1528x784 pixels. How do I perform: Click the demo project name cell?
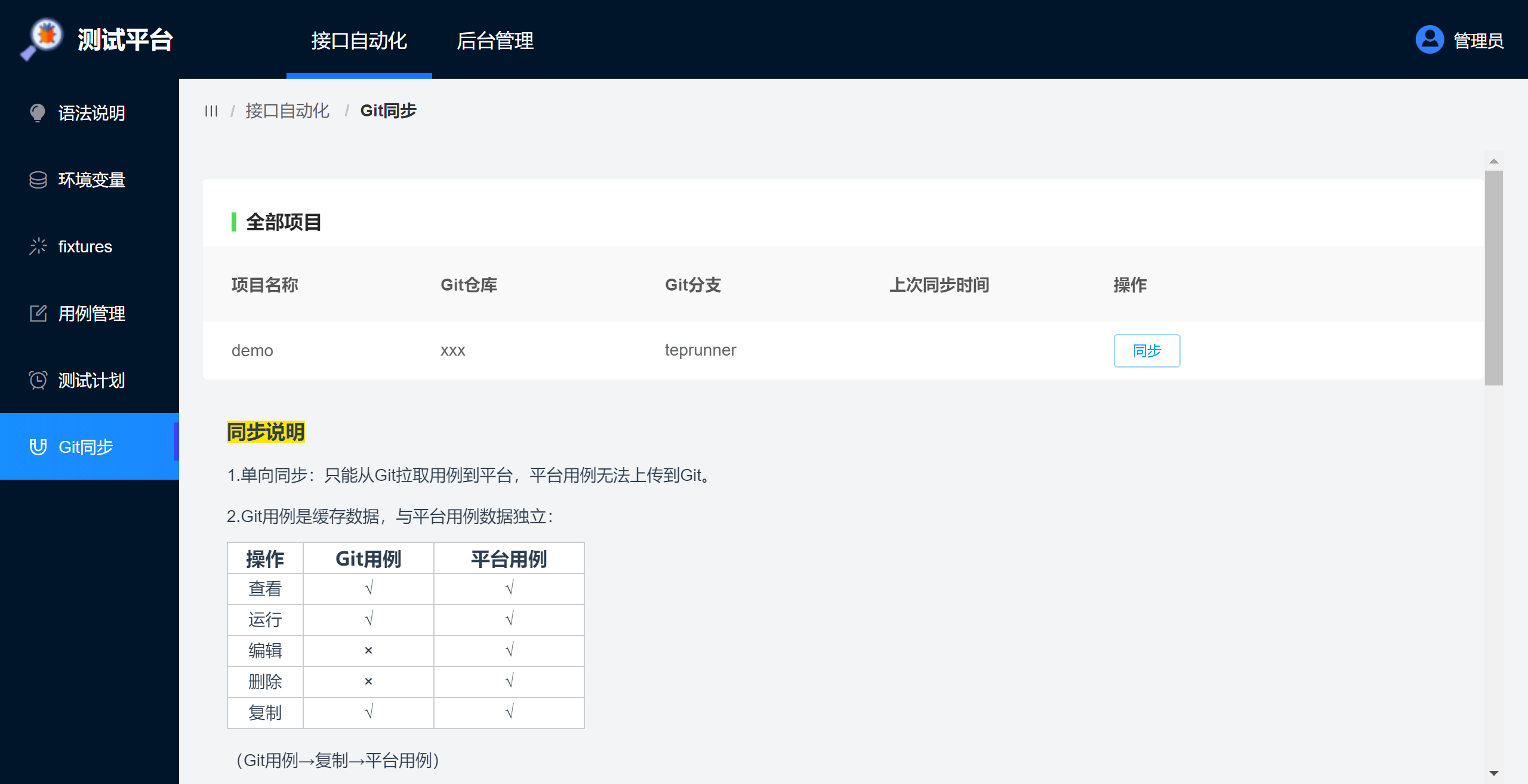click(x=252, y=350)
